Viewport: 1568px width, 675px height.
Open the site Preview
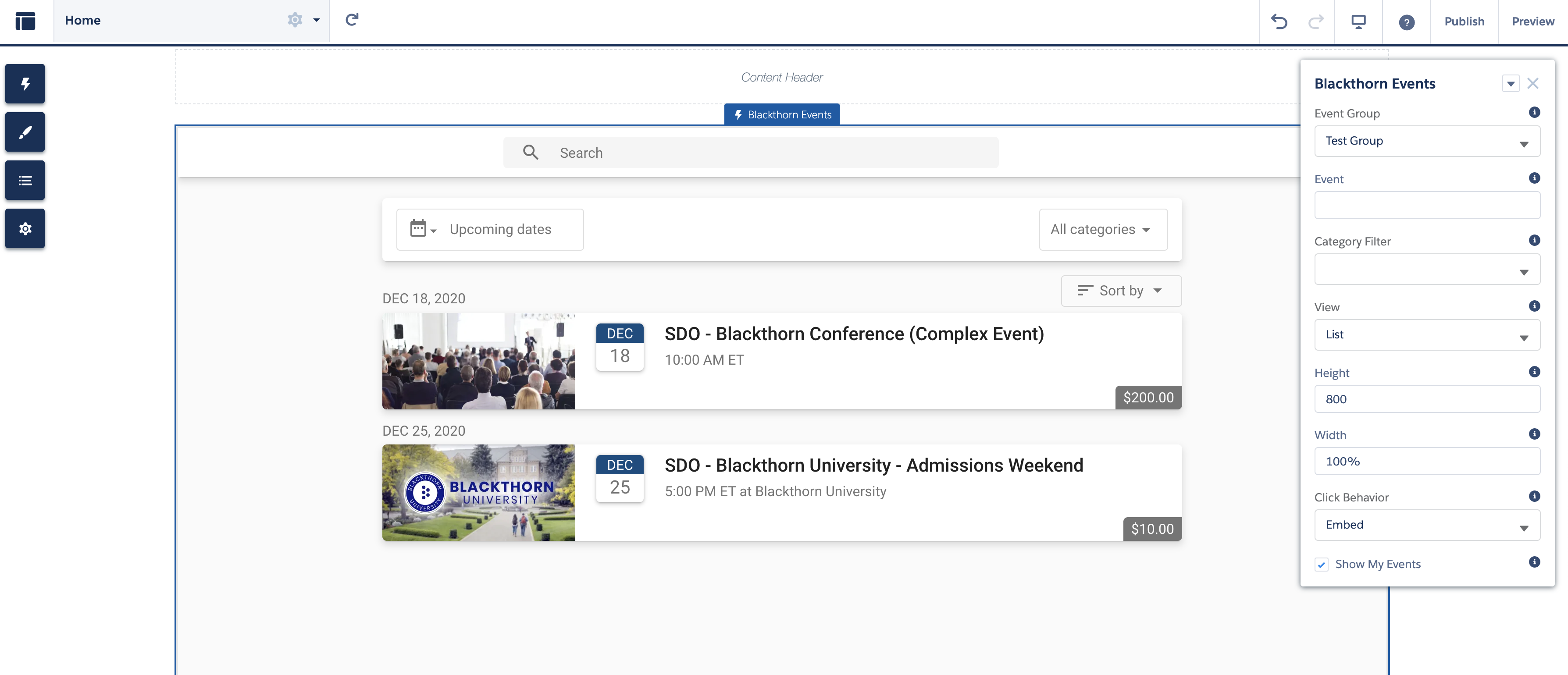tap(1532, 21)
